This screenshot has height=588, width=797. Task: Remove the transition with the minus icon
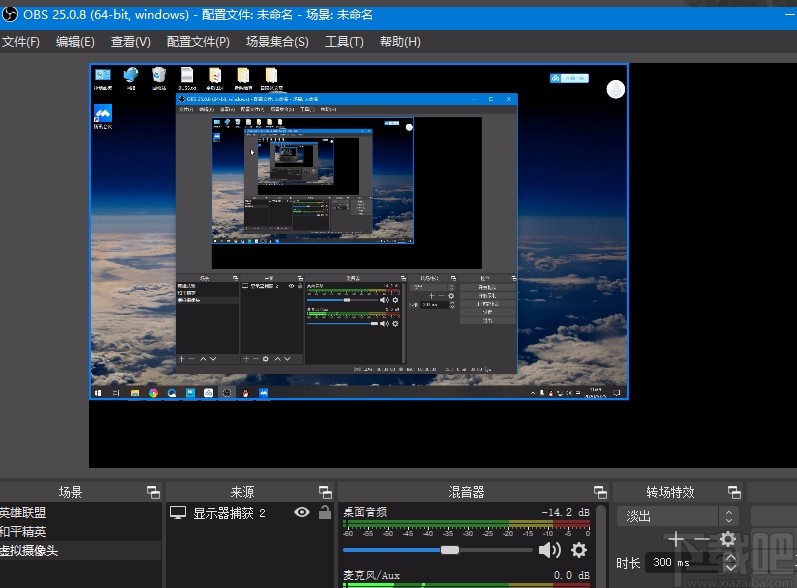pos(701,539)
